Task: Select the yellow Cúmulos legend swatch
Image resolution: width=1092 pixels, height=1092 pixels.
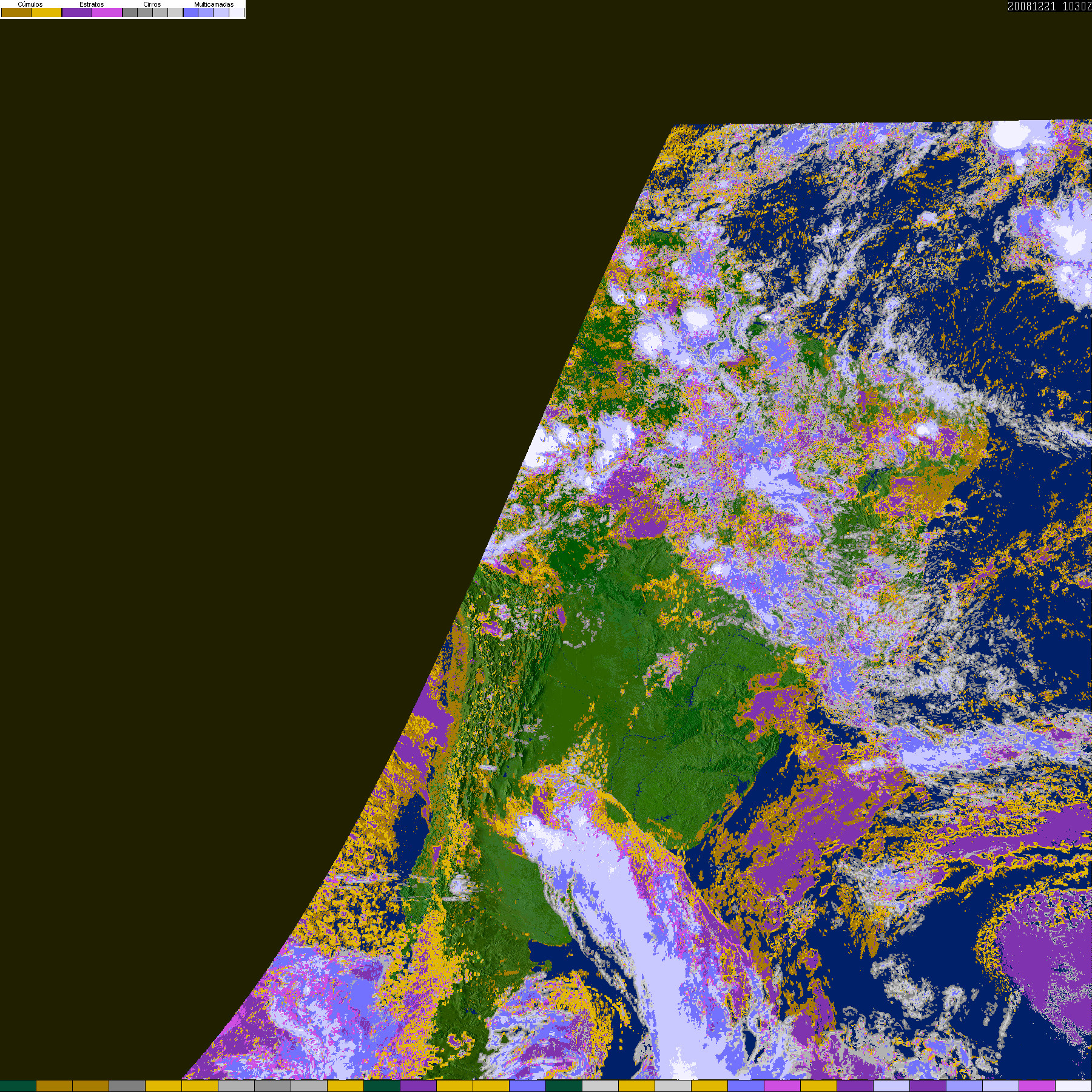Action: [47, 12]
